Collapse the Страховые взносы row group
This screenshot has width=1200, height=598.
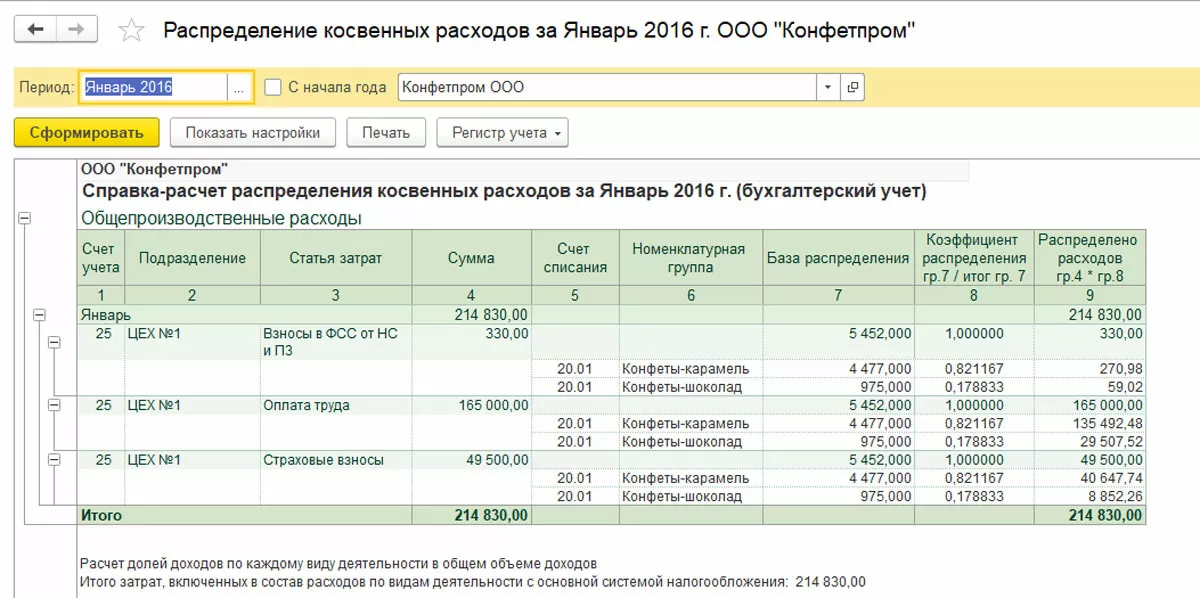click(54, 460)
